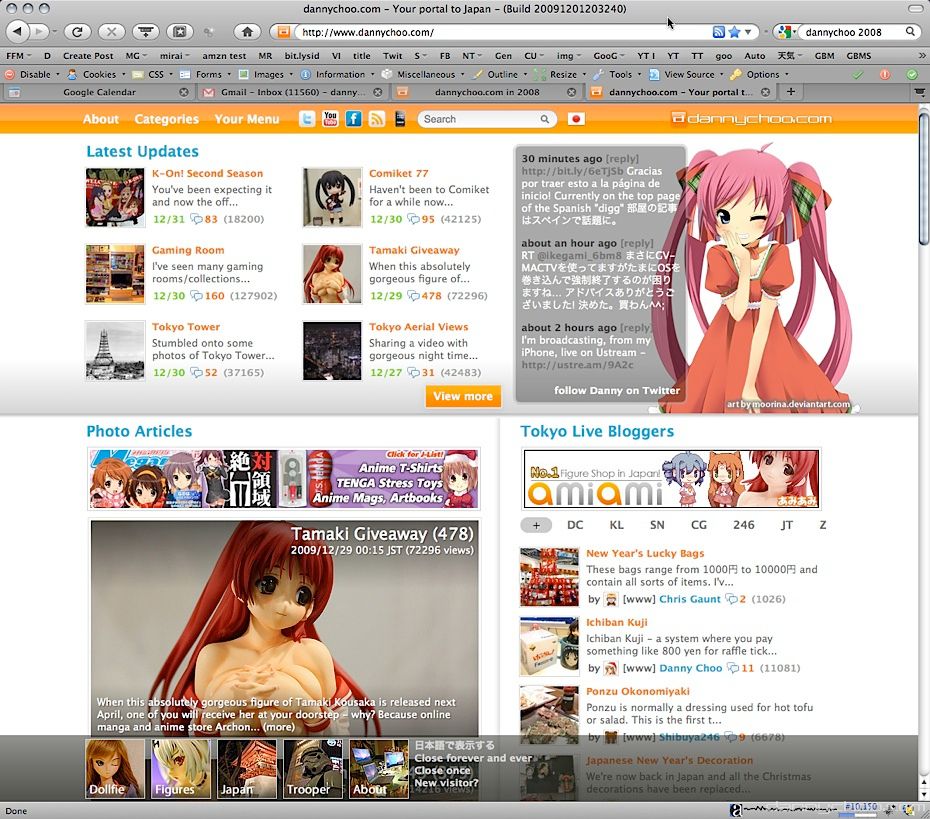Switch to the Google Calendar tab

tap(99, 92)
